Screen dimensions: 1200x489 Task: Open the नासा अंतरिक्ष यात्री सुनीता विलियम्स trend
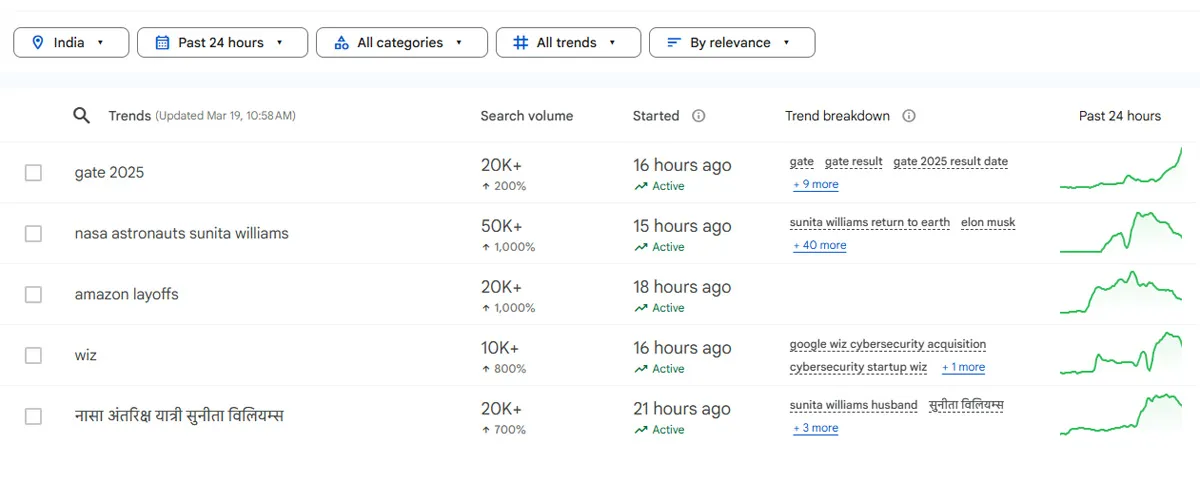[179, 416]
